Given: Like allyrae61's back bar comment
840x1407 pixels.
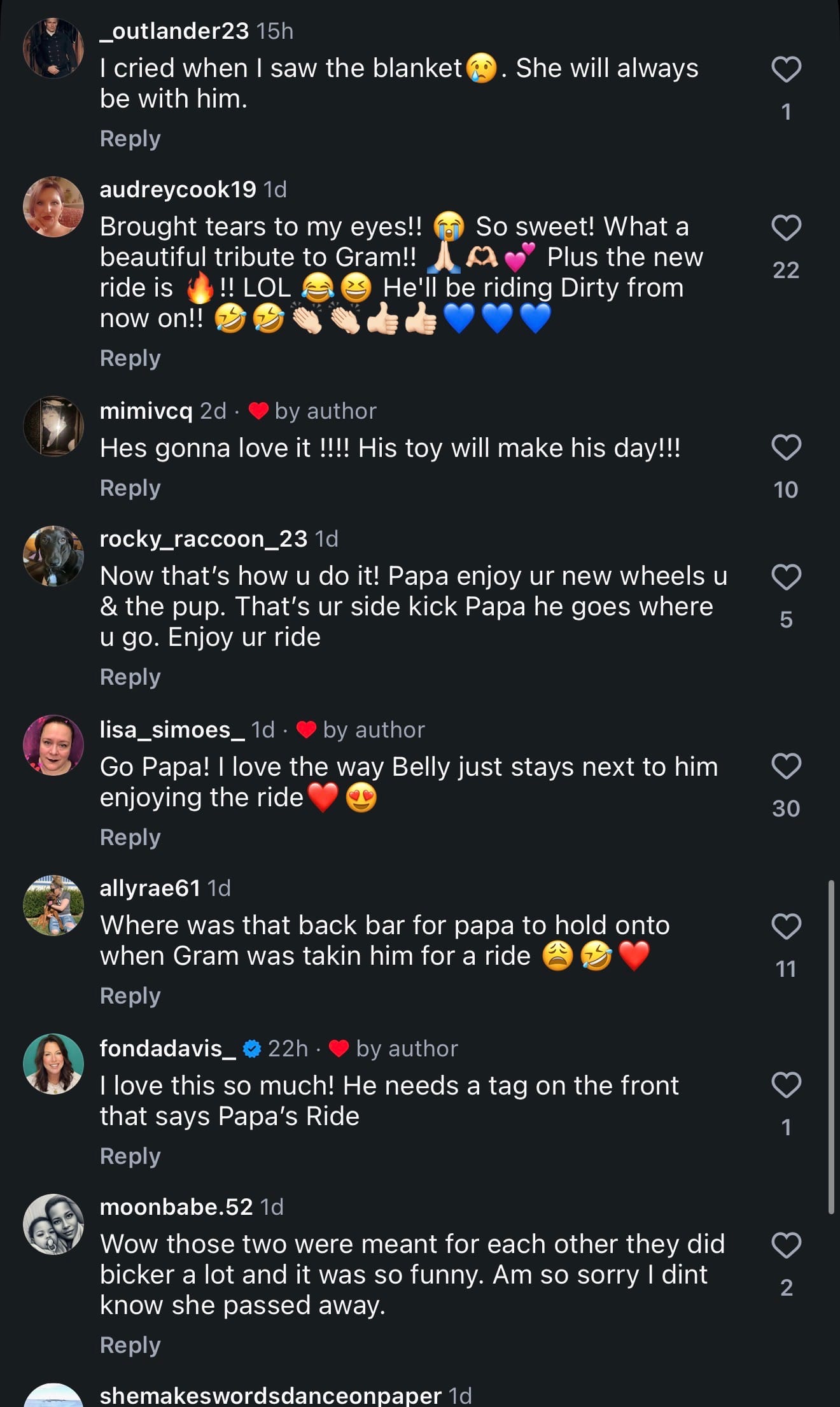Looking at the screenshot, I should pos(786,927).
